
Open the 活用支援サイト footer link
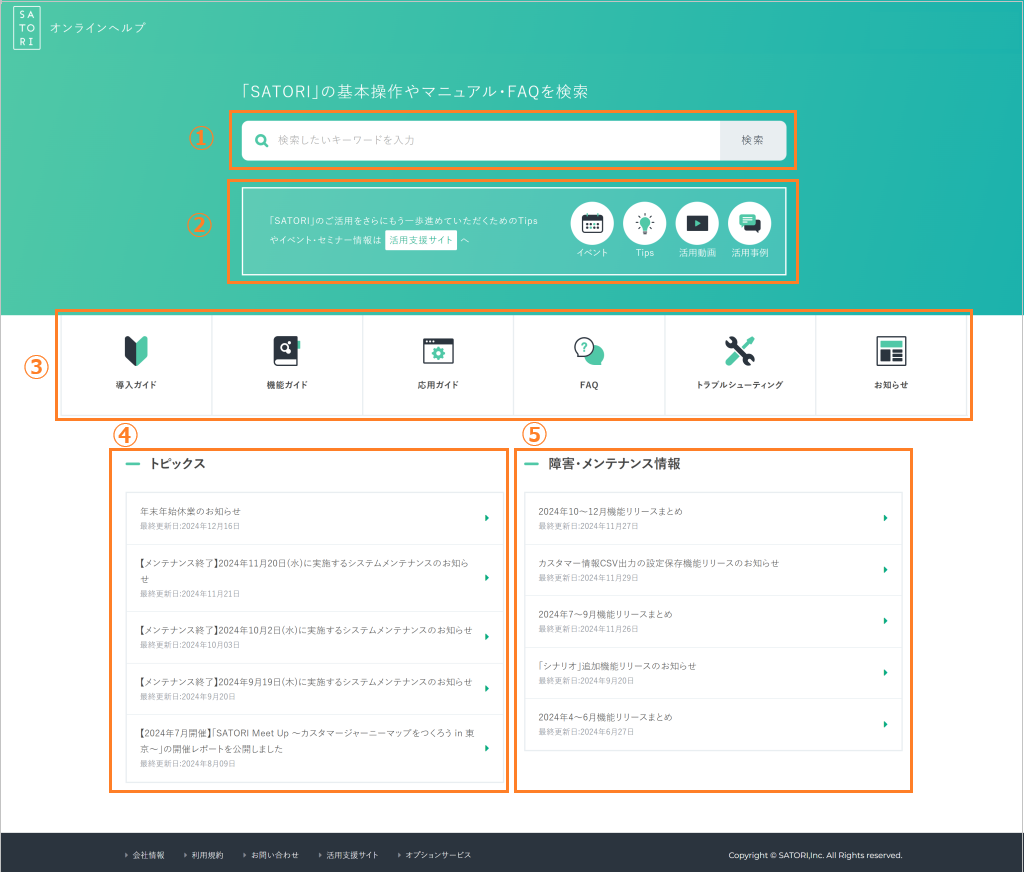click(352, 855)
